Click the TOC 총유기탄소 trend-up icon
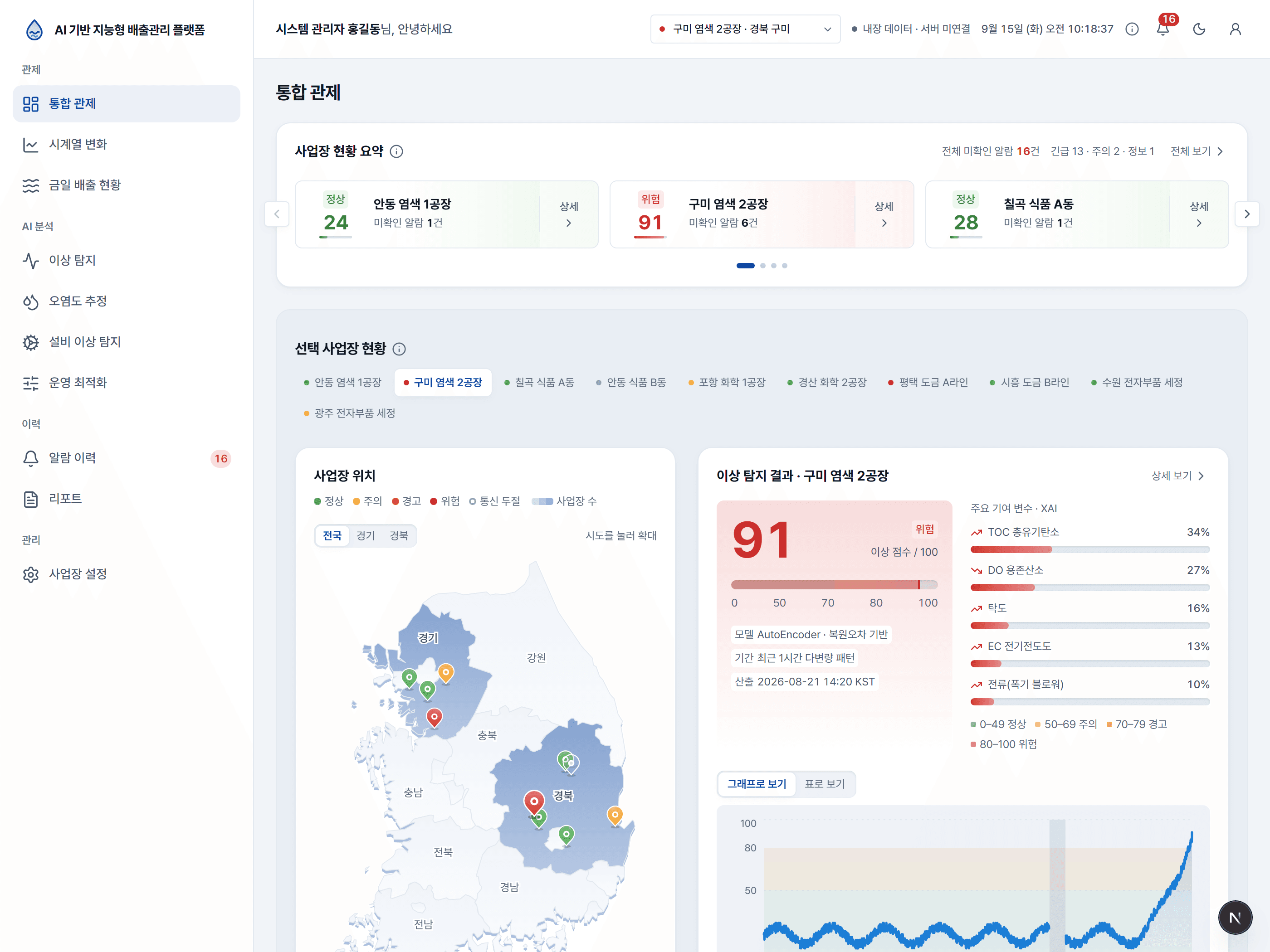This screenshot has height=952, width=1270. click(x=976, y=533)
